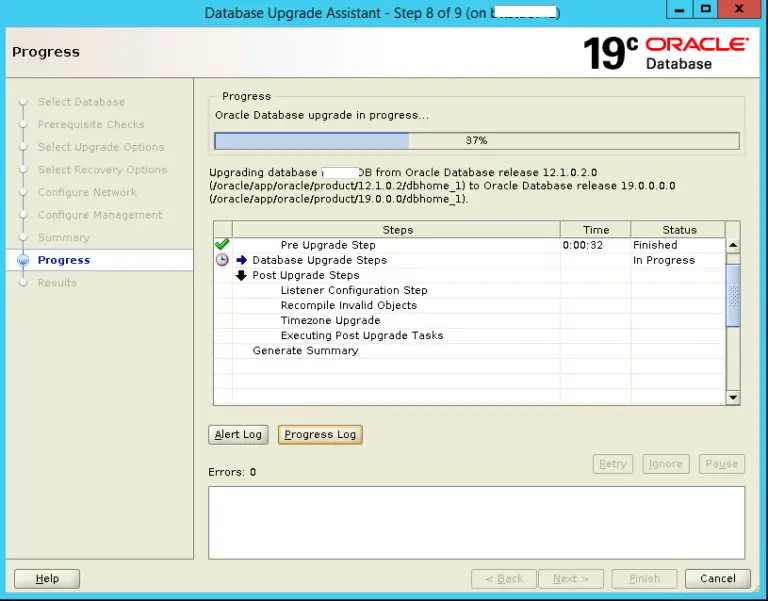Collapse the Post Upgrade Steps black arrow

tap(241, 275)
